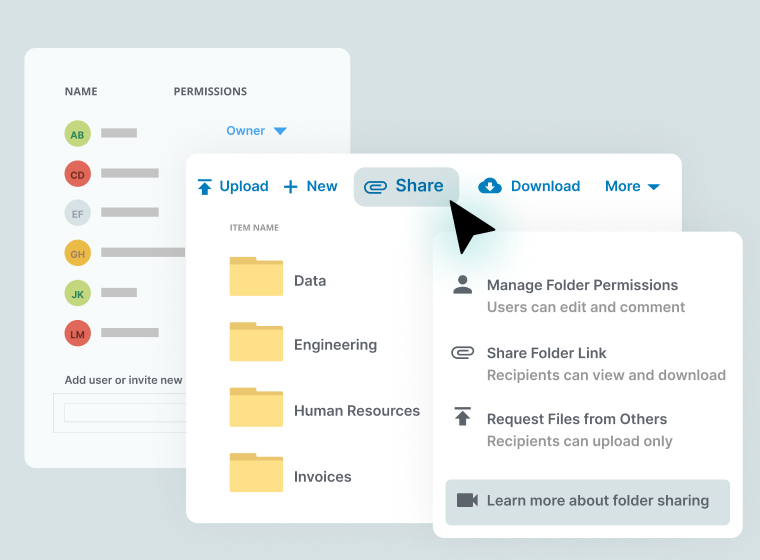Click the Upload arrow icon
Viewport: 760px width, 560px height.
click(205, 187)
